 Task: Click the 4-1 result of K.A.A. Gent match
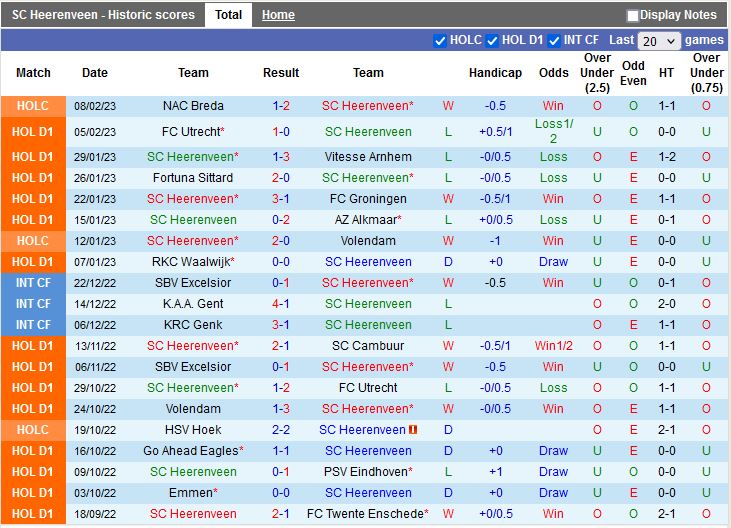pos(281,304)
